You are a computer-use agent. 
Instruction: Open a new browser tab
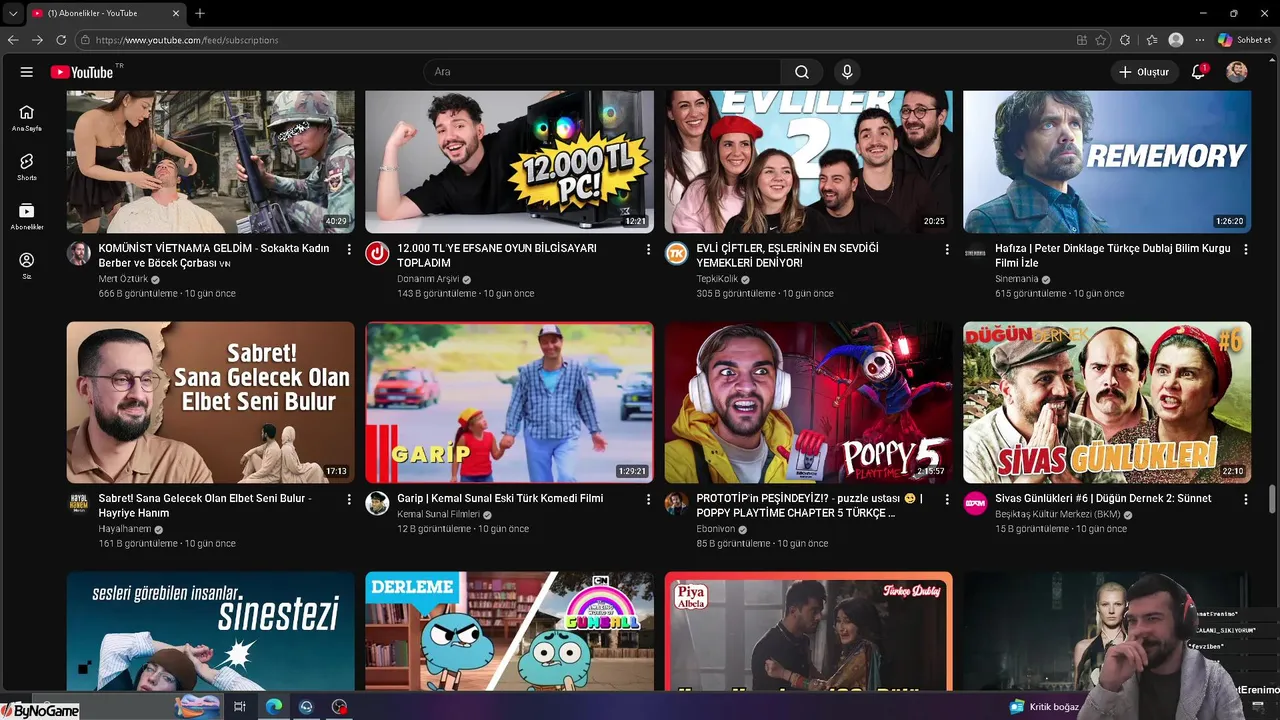[200, 13]
